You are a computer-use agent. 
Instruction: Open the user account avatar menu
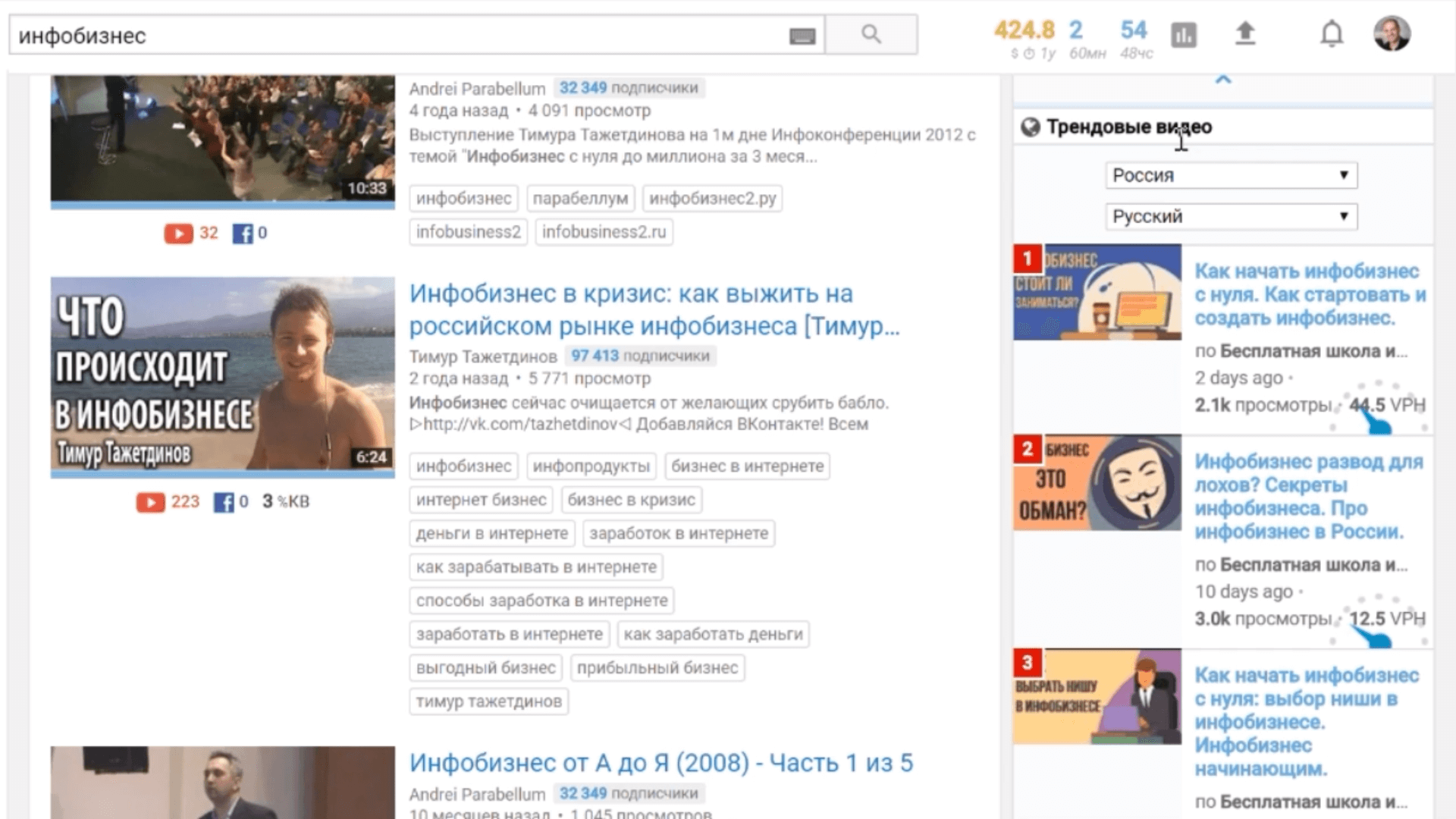click(x=1392, y=34)
